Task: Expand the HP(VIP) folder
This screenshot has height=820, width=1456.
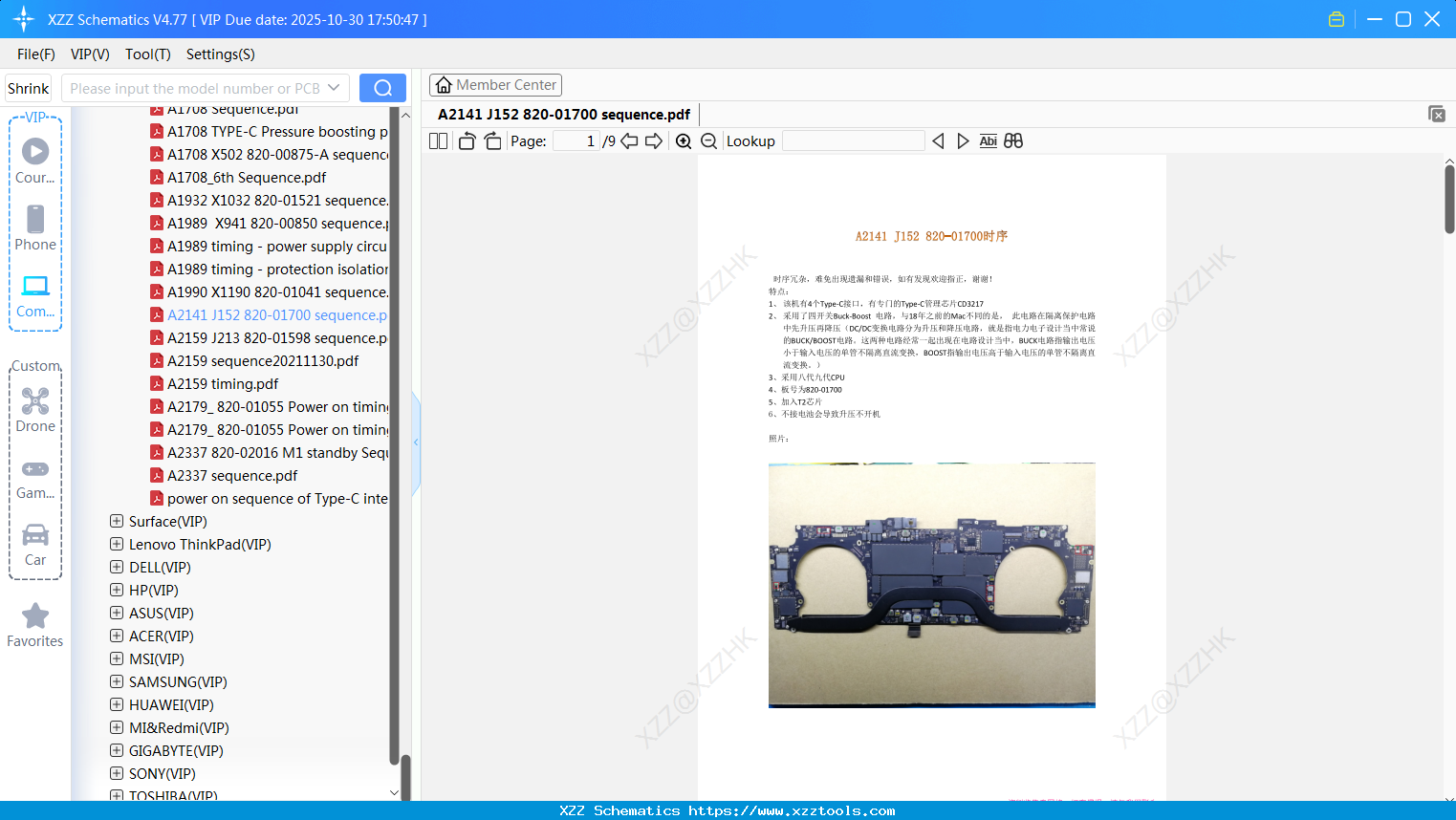Action: click(x=117, y=590)
